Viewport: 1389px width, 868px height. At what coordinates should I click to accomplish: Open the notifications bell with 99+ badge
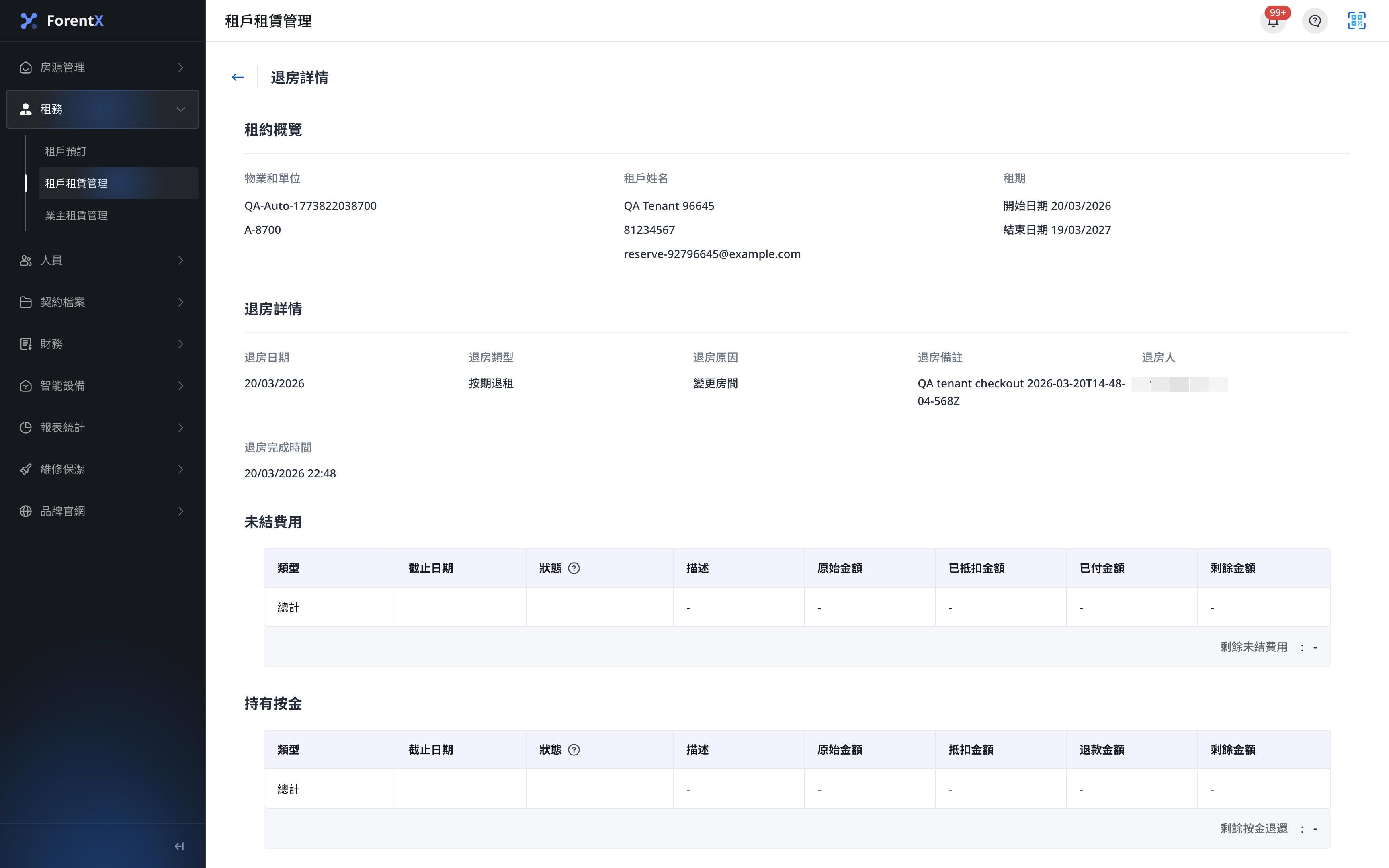(1273, 21)
